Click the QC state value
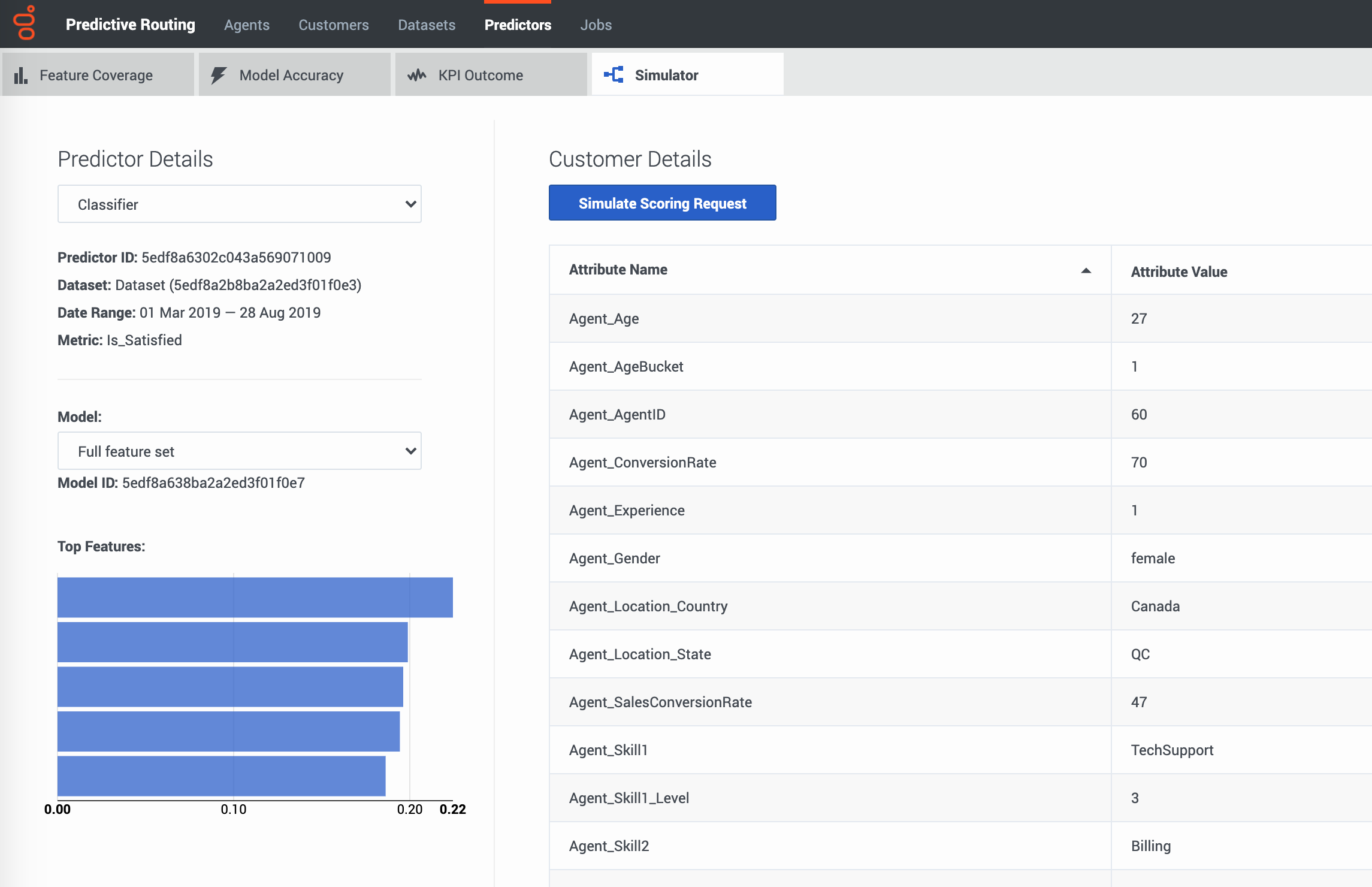 click(x=1140, y=654)
